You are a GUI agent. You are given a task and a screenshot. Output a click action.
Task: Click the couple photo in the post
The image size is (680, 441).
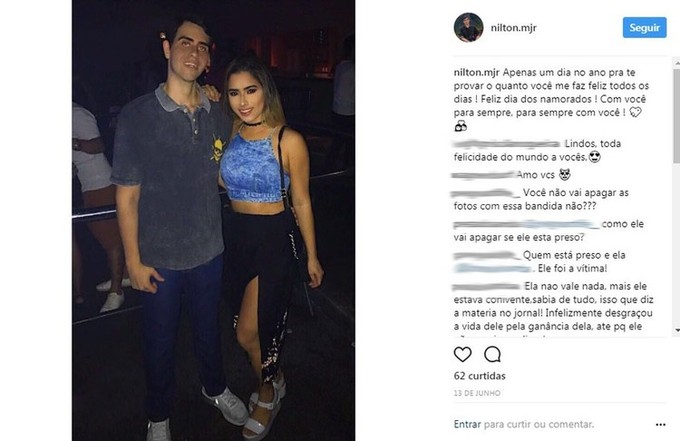pos(213,220)
